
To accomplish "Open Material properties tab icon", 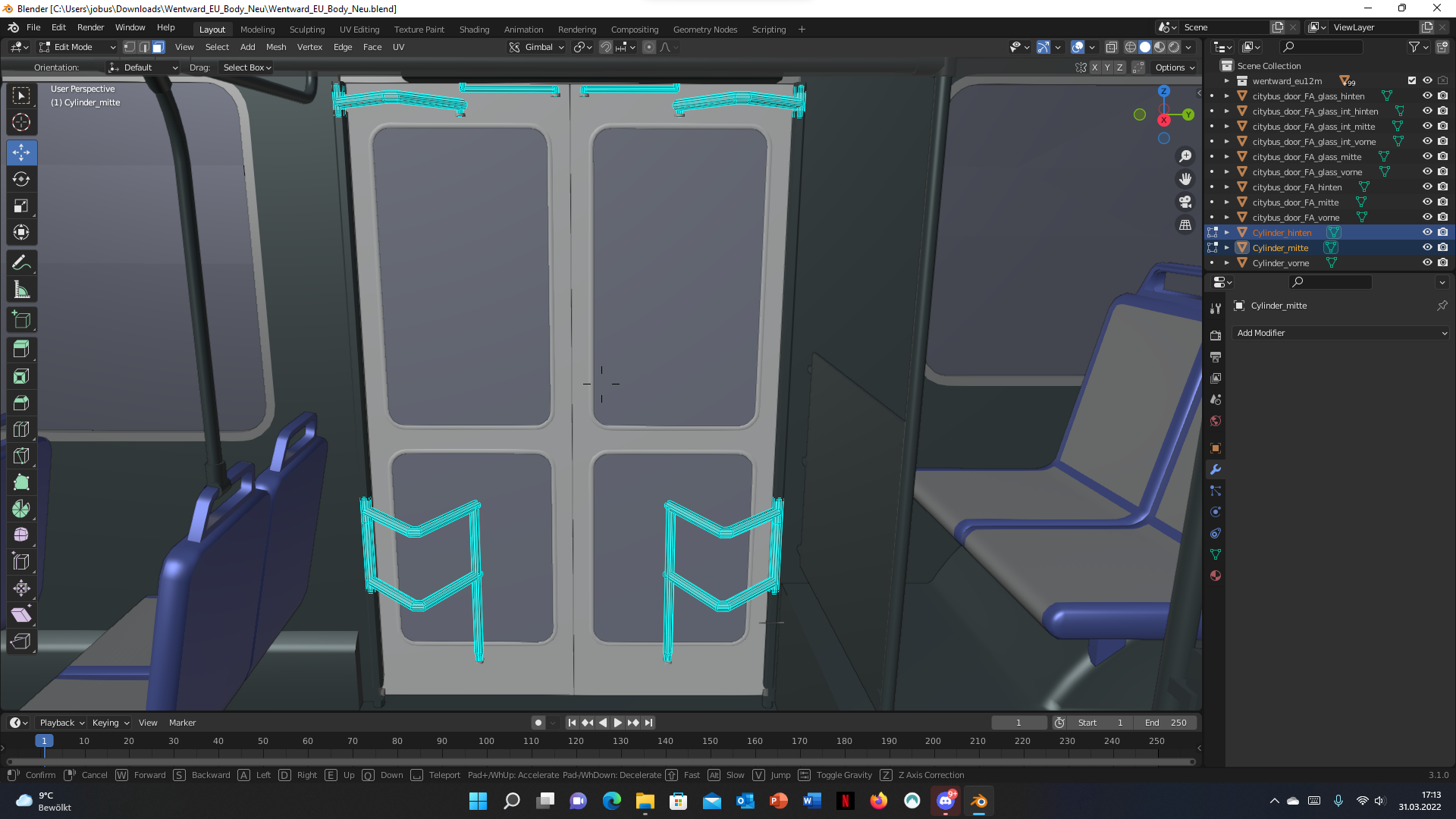I will coord(1216,576).
